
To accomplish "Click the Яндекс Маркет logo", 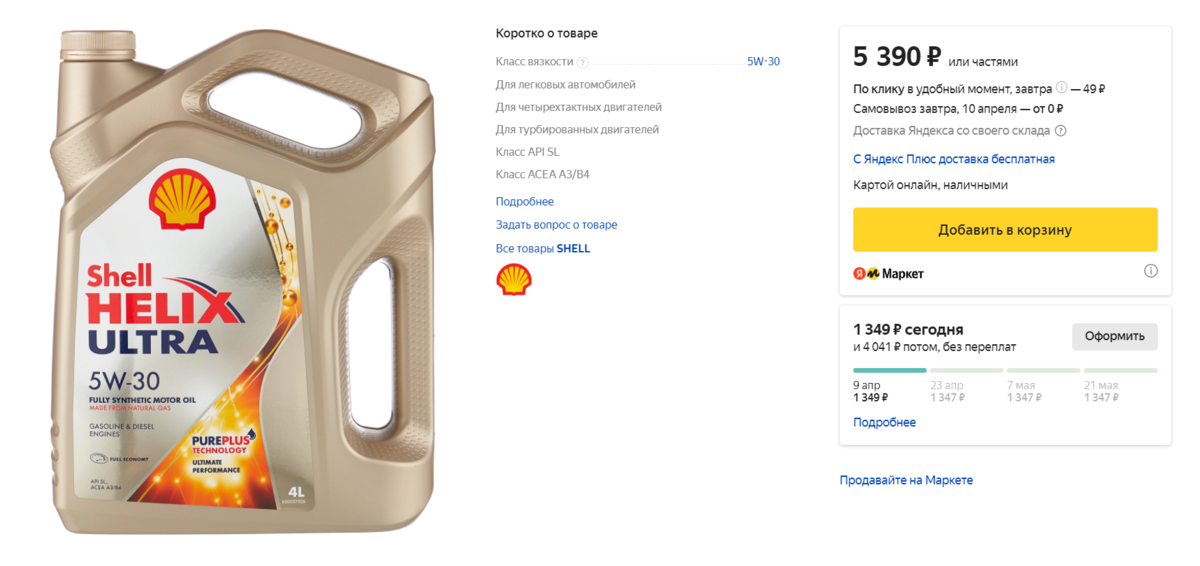I will [x=888, y=273].
